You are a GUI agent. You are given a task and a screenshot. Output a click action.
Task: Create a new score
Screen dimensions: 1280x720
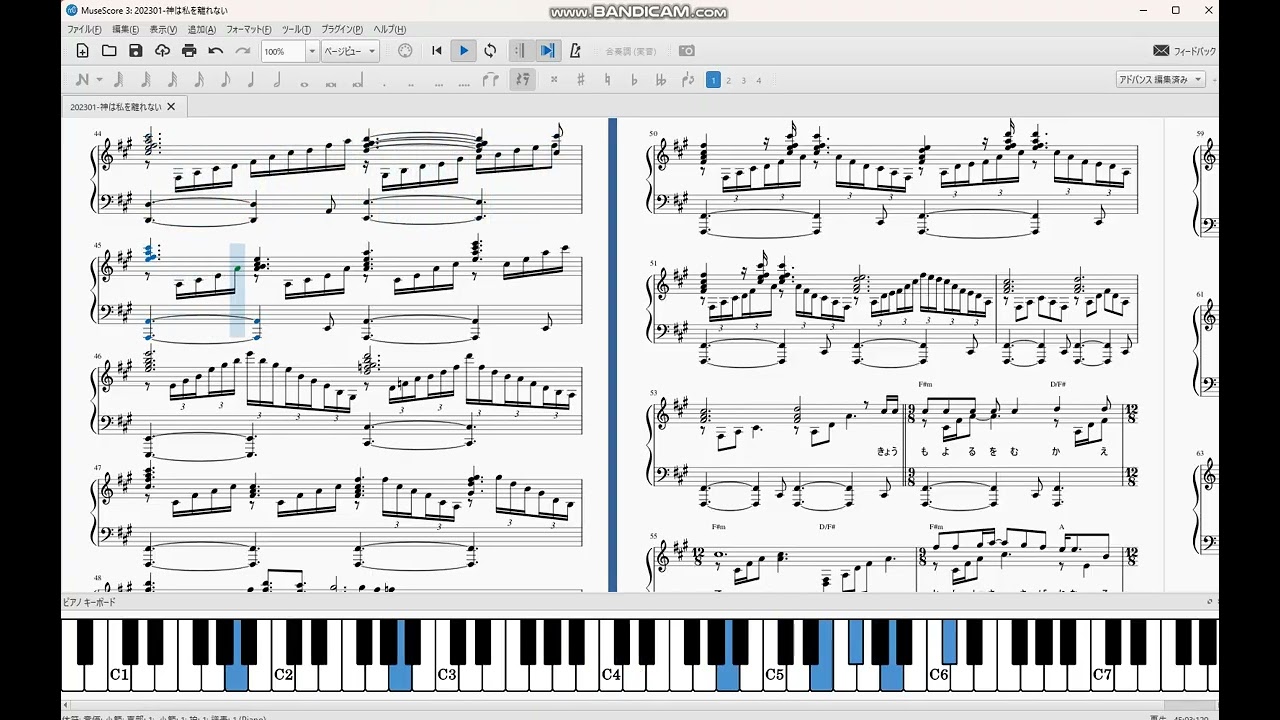pyautogui.click(x=83, y=51)
